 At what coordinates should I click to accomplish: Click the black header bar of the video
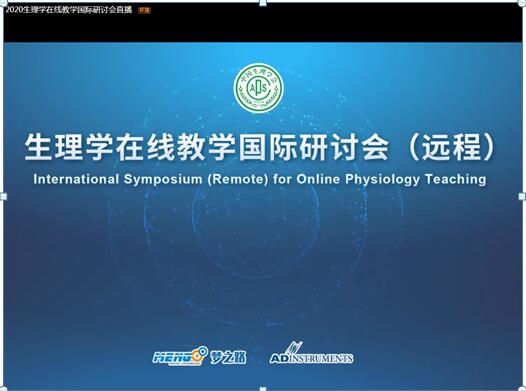[x=263, y=23]
